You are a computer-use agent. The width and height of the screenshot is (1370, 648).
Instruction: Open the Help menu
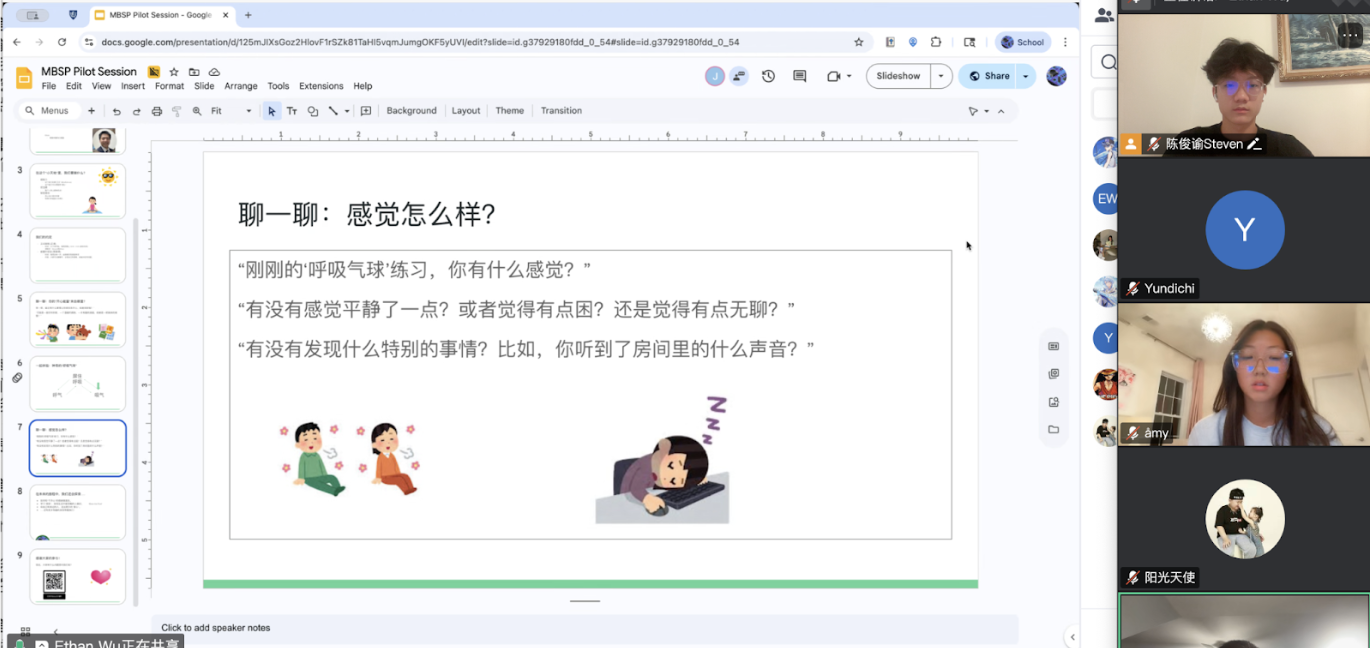tap(363, 86)
